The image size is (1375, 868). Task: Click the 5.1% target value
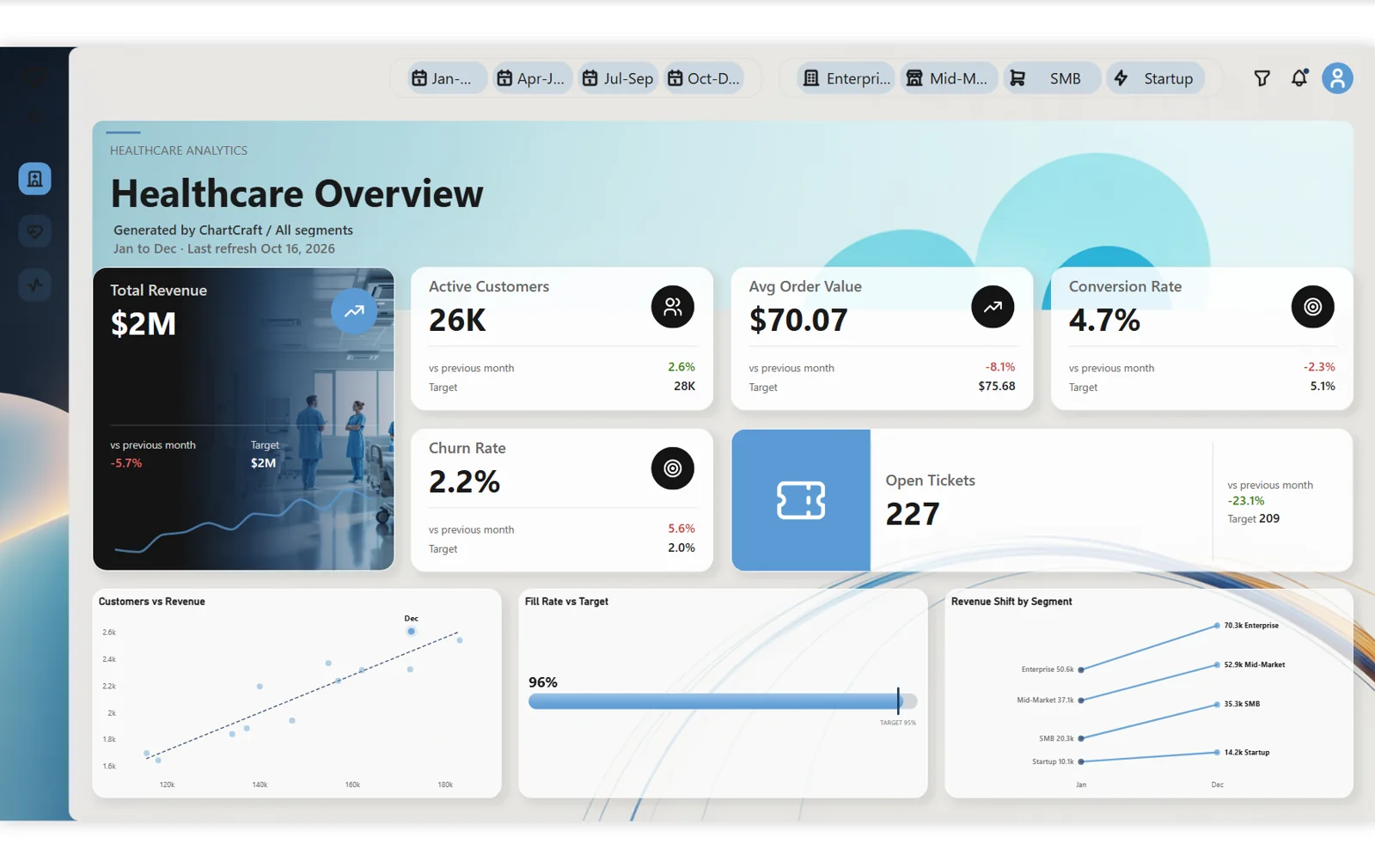point(1323,386)
